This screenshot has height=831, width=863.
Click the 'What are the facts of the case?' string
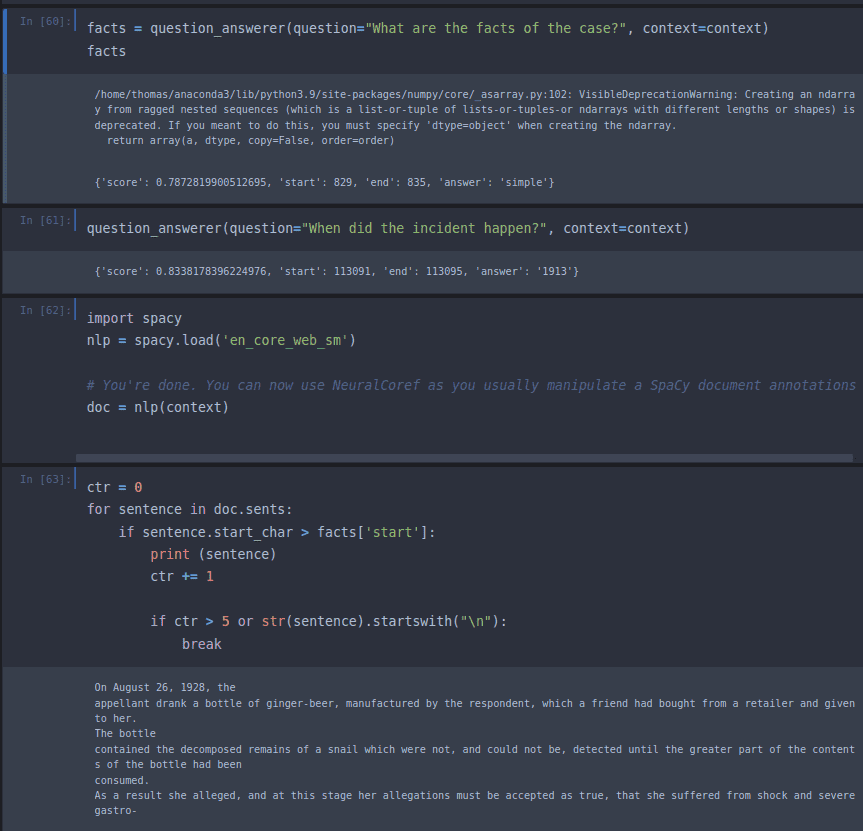coord(495,28)
